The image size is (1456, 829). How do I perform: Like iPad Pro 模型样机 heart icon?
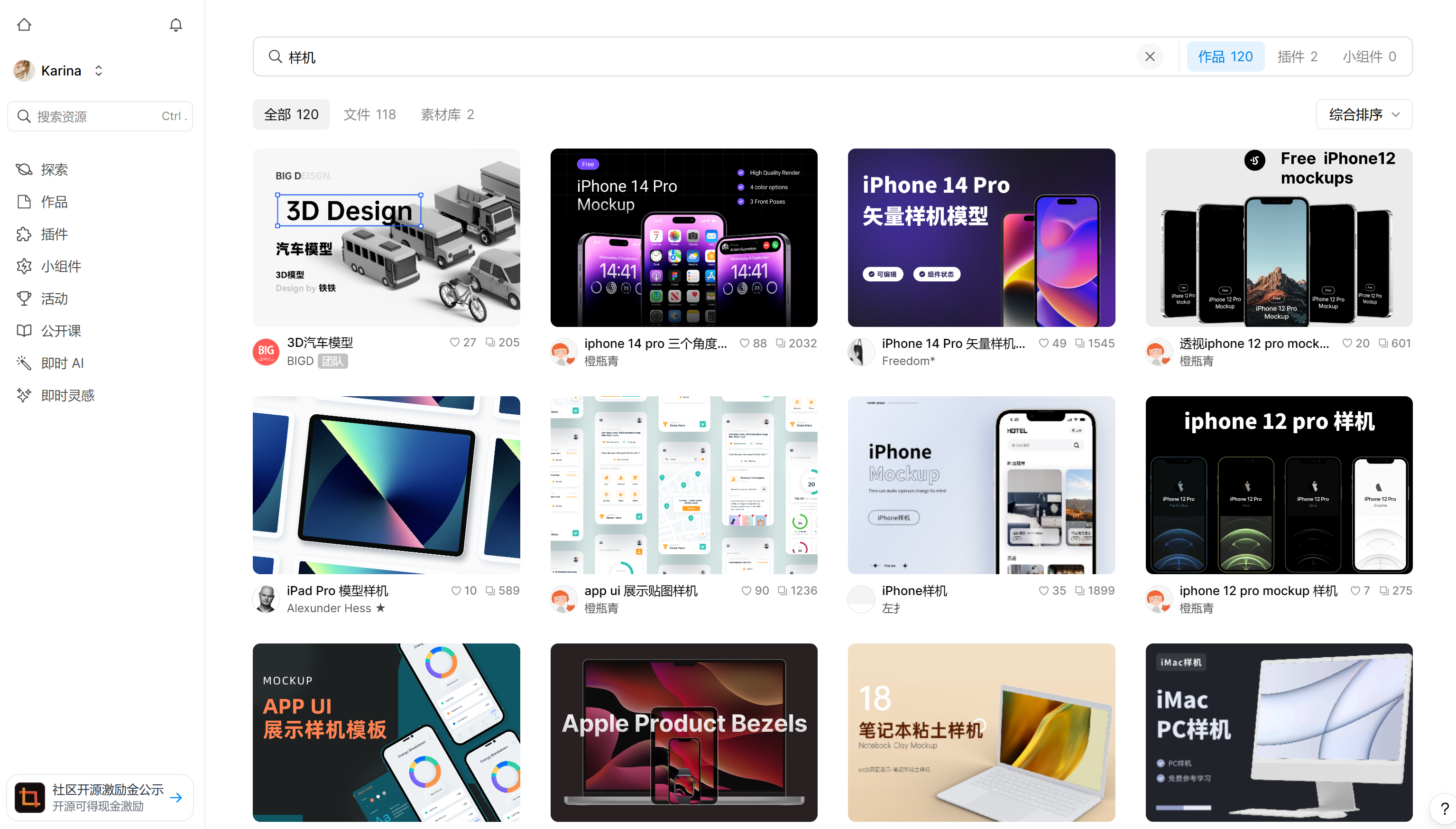[x=456, y=590]
